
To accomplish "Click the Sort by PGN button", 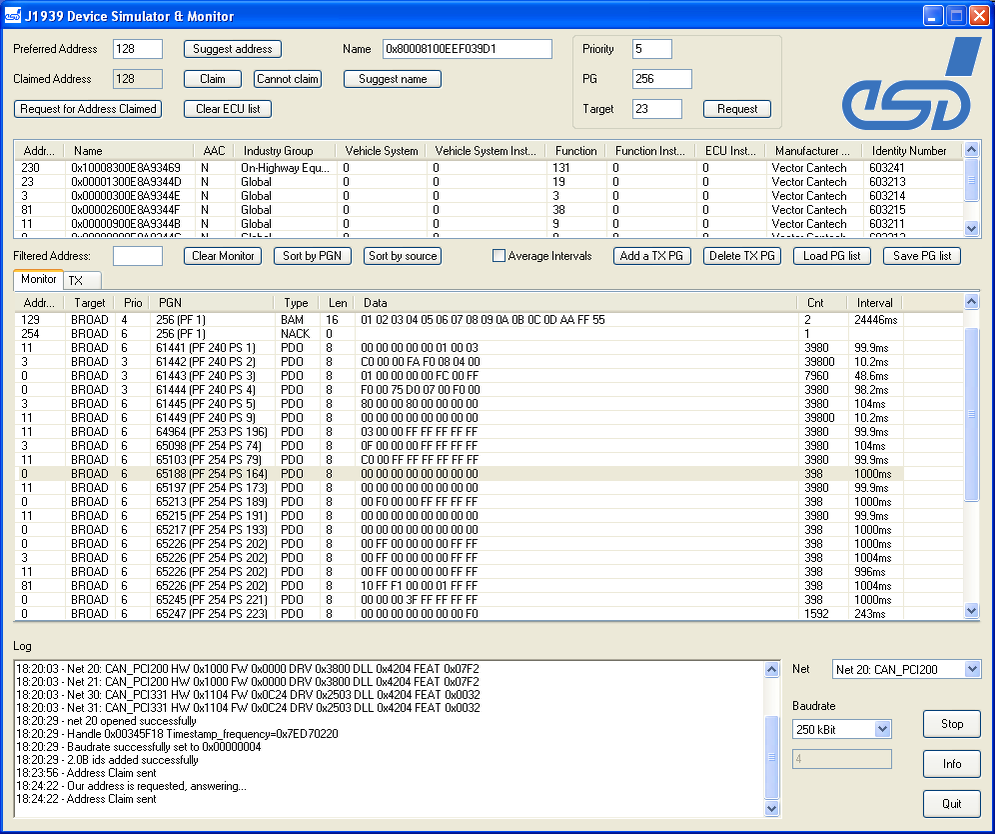I will [x=311, y=256].
